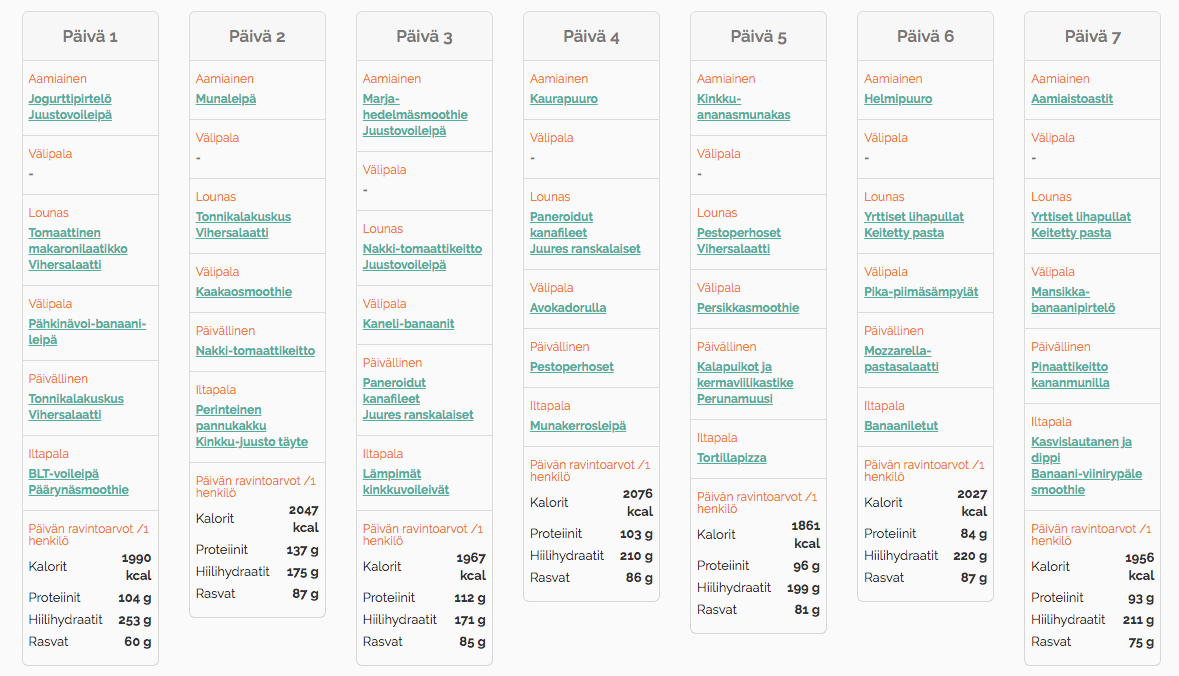Screen dimensions: 1179x676
Task: Click Kaurapuuro breakfast in Päivä 4
Action: point(564,99)
